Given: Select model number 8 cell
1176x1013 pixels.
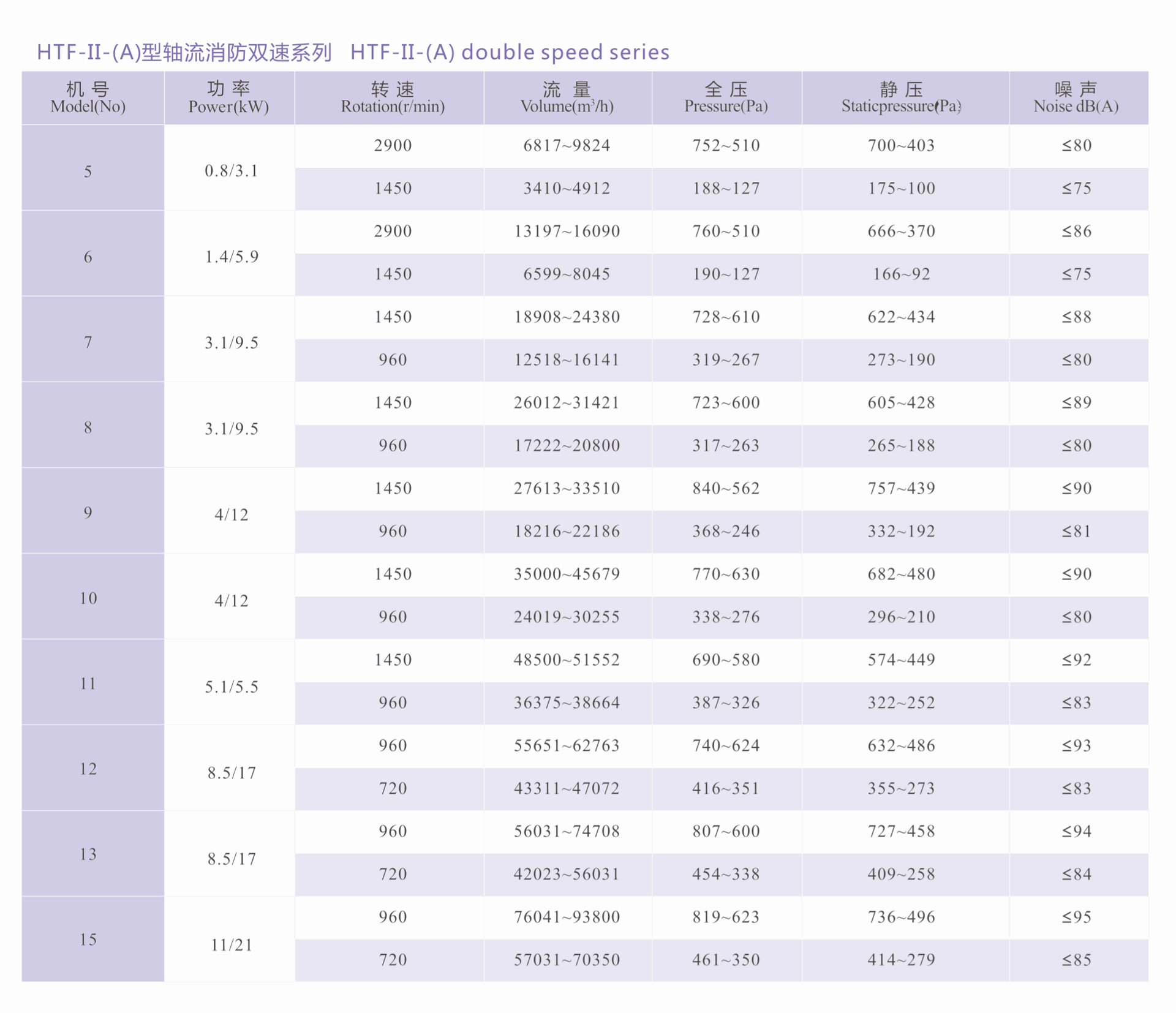Looking at the screenshot, I should [x=93, y=425].
